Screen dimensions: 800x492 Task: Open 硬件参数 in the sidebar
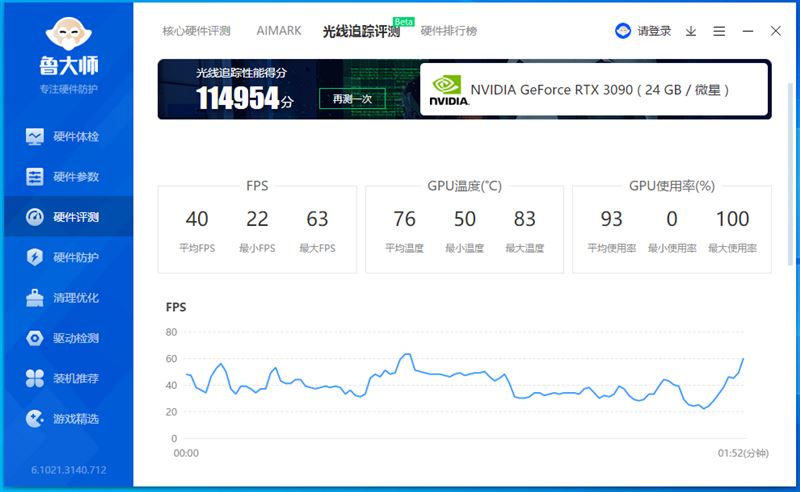click(68, 177)
